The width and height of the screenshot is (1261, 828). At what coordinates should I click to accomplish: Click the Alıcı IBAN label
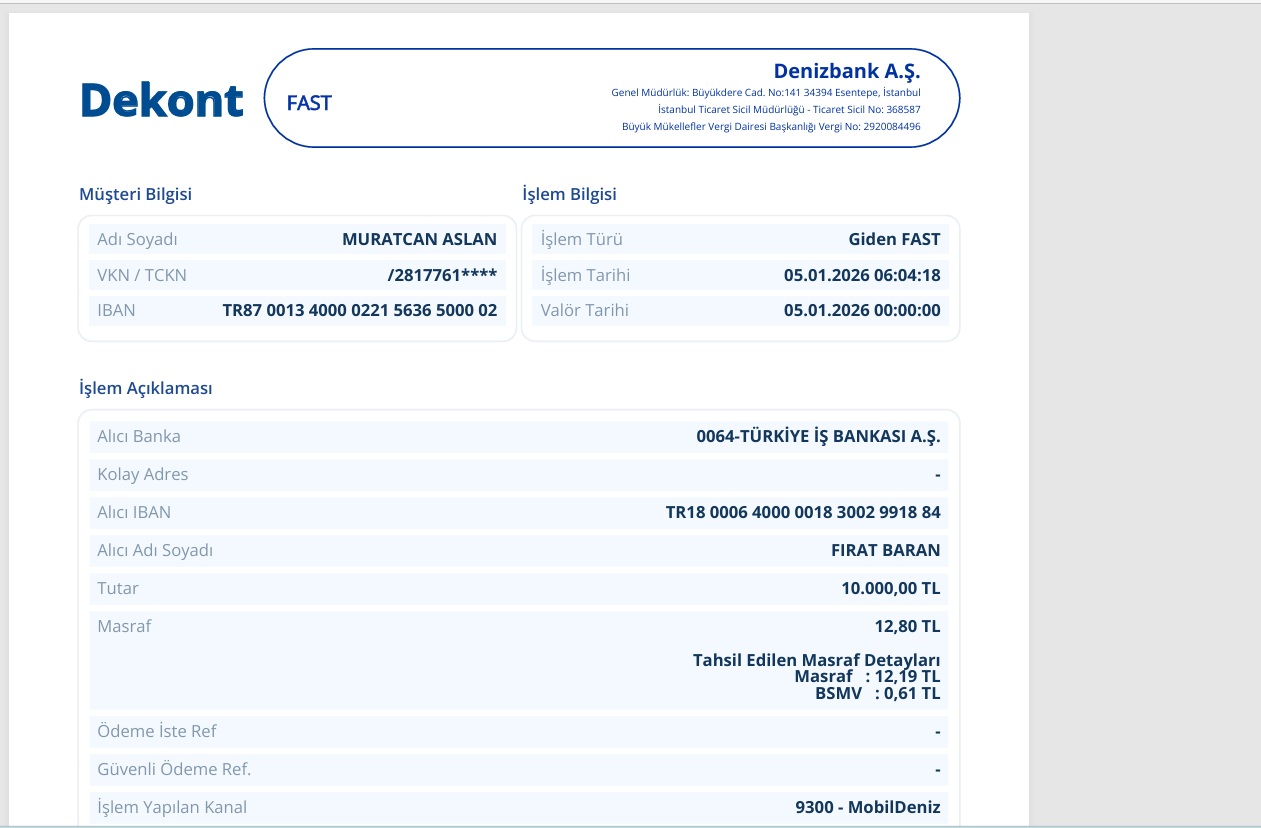coord(134,512)
